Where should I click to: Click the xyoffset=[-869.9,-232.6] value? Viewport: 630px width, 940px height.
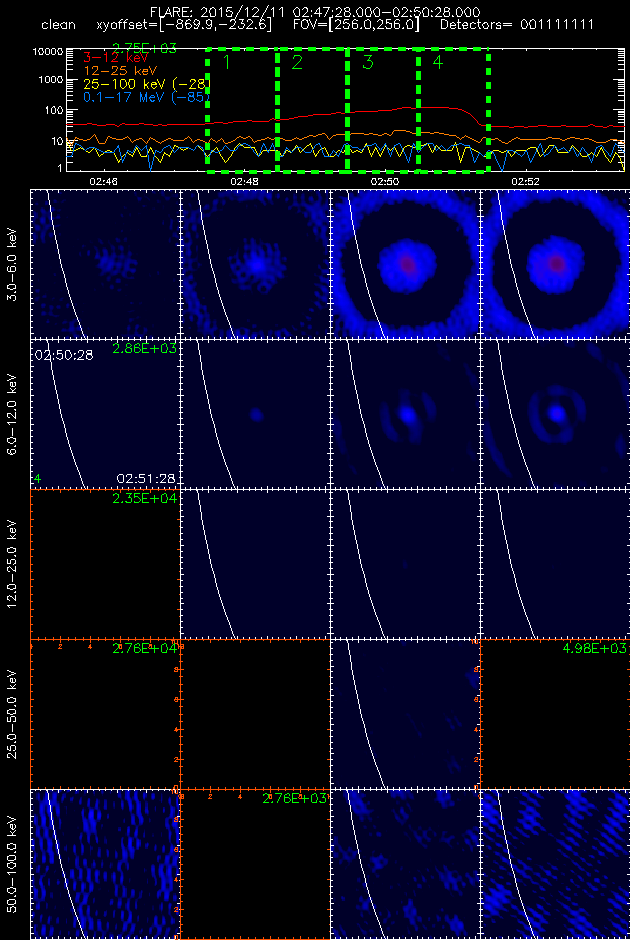[184, 25]
